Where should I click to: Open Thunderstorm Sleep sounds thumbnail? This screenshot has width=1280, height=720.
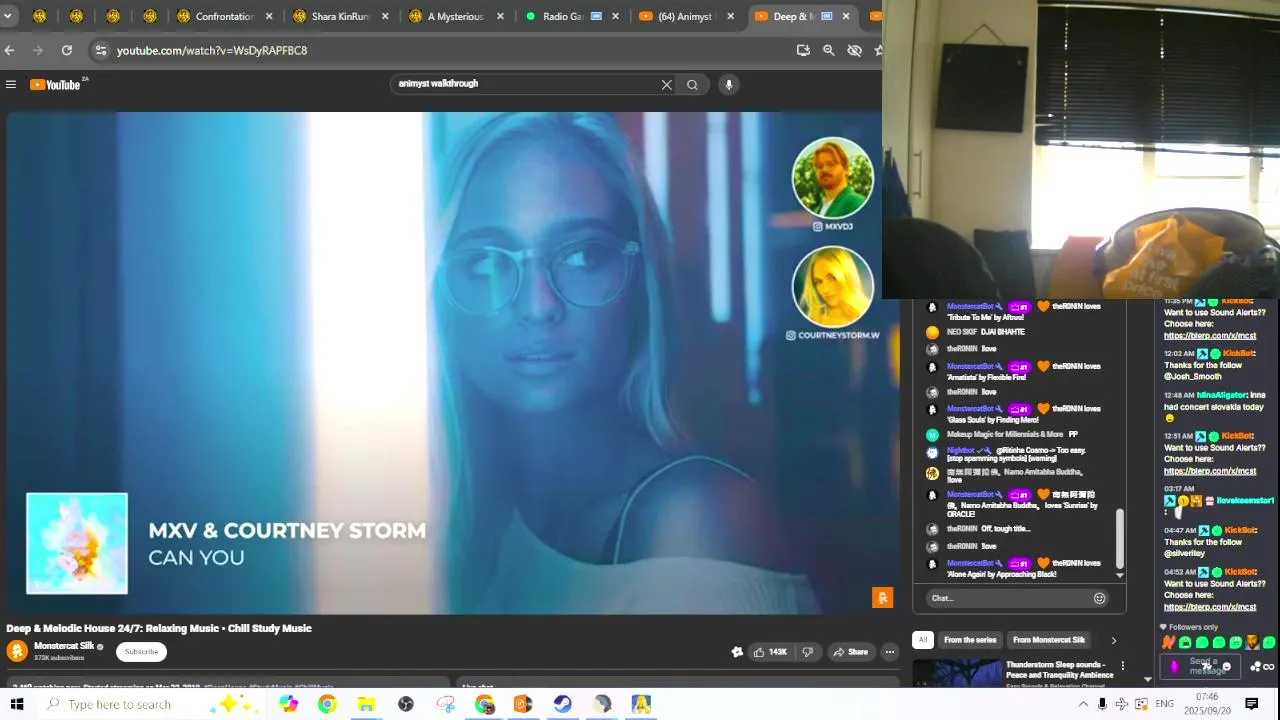(x=957, y=674)
